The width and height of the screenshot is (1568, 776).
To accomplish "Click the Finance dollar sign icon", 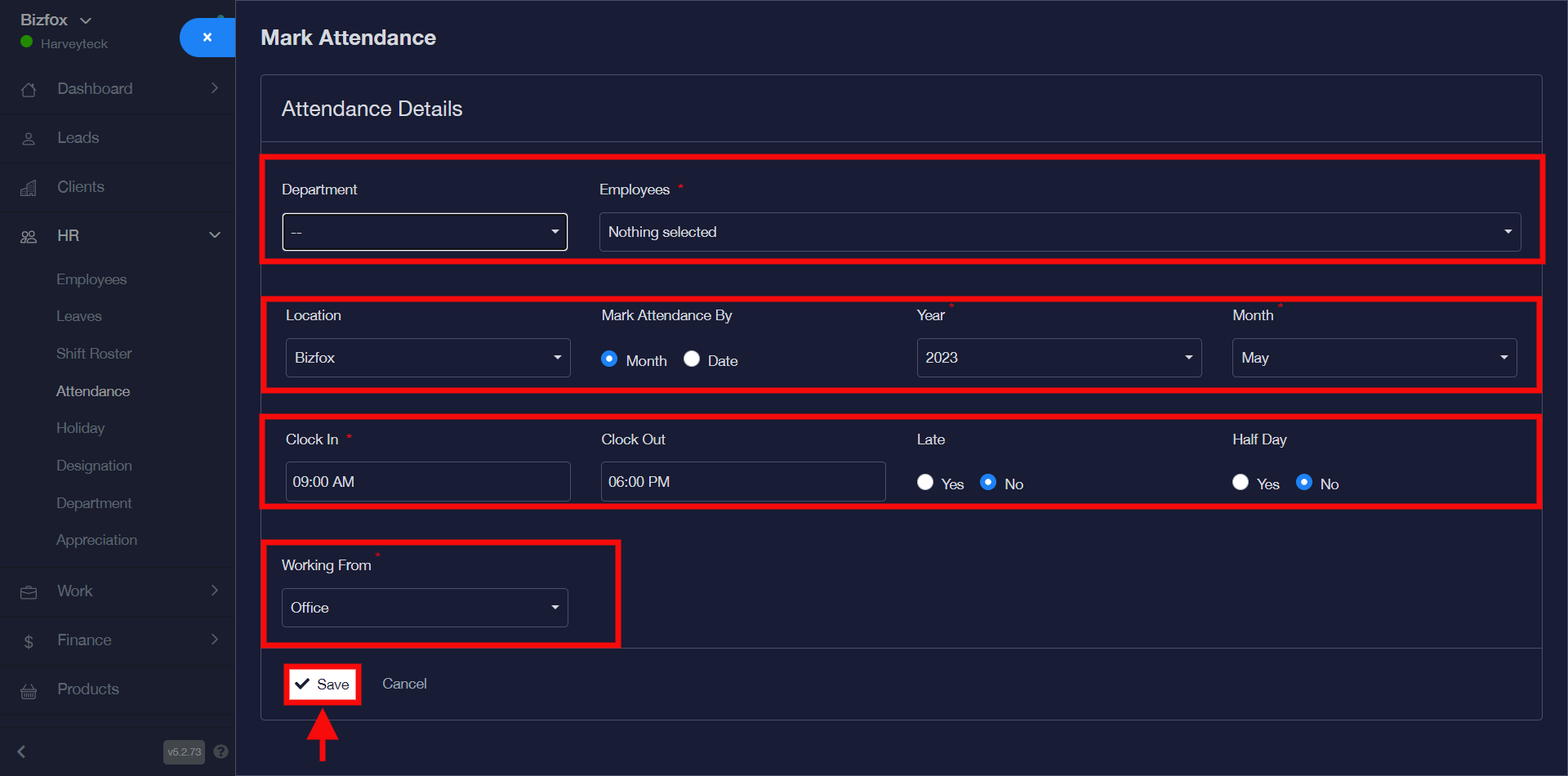I will point(29,641).
